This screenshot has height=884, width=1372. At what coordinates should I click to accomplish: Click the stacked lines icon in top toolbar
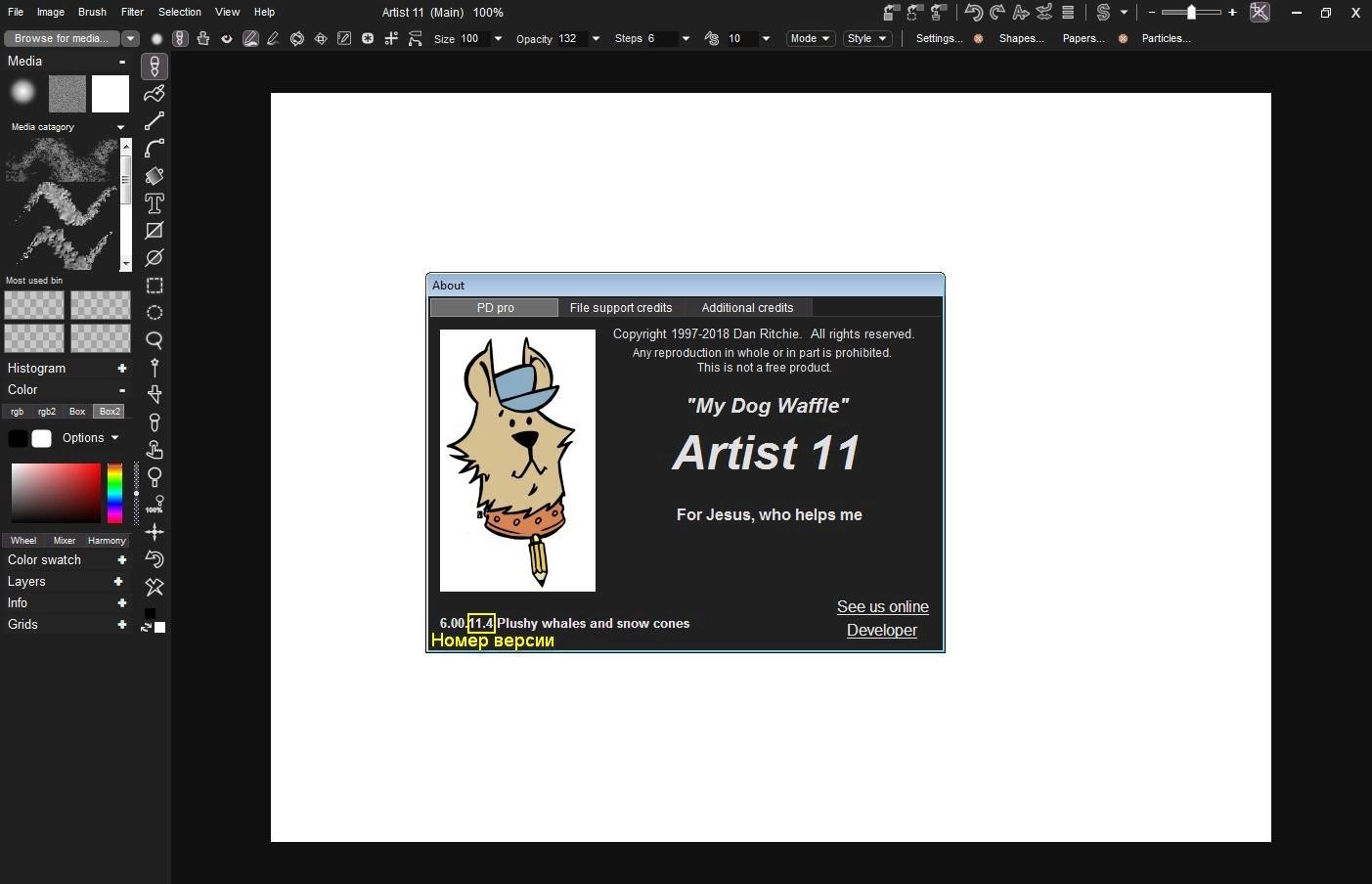click(x=1068, y=13)
